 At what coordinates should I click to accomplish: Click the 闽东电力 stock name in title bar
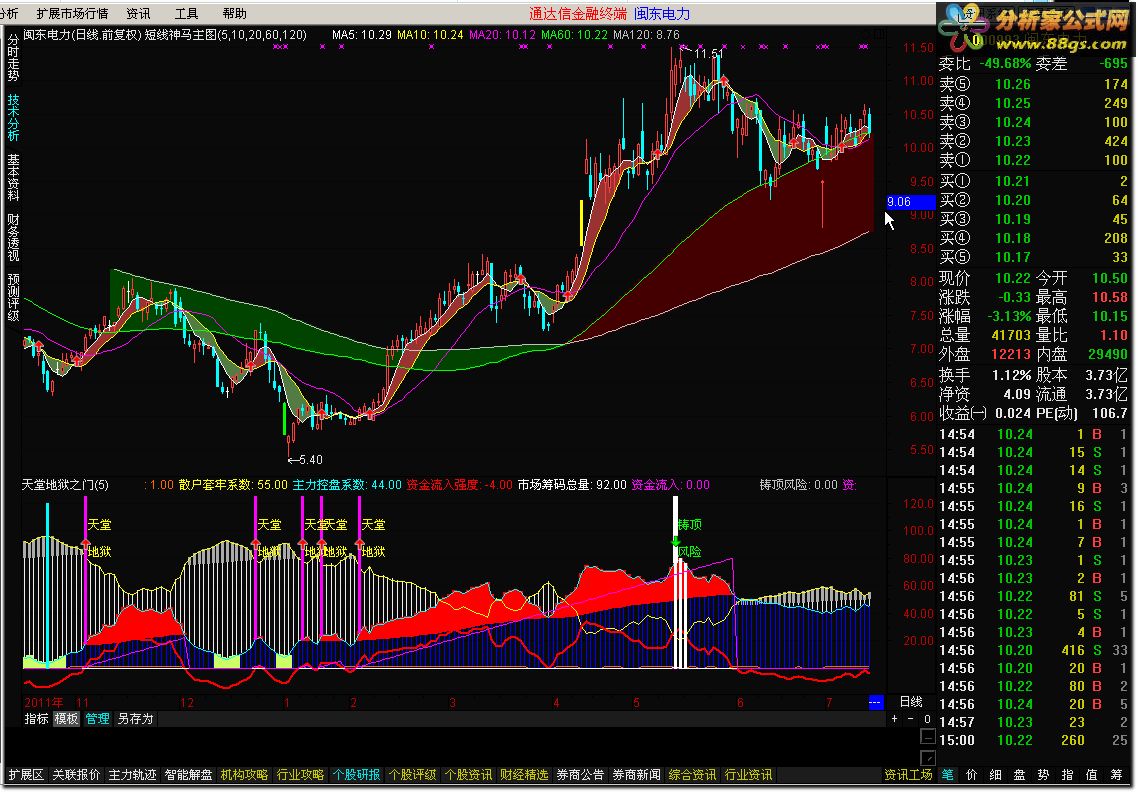[662, 13]
